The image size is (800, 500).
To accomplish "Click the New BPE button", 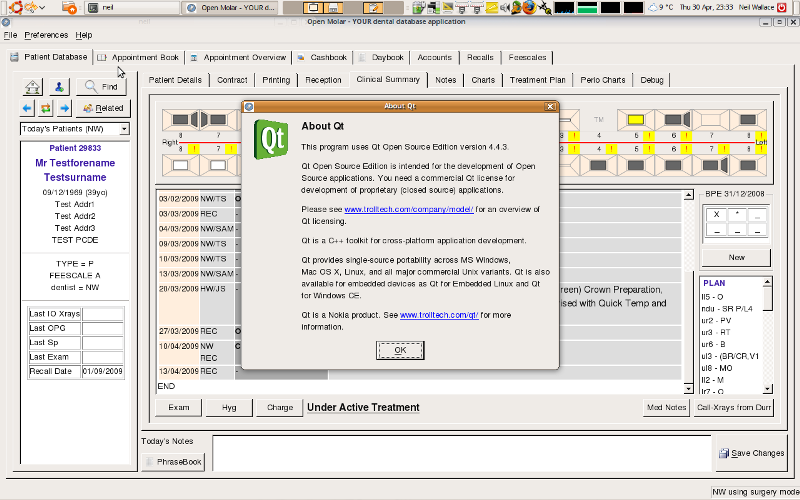I will click(x=735, y=257).
